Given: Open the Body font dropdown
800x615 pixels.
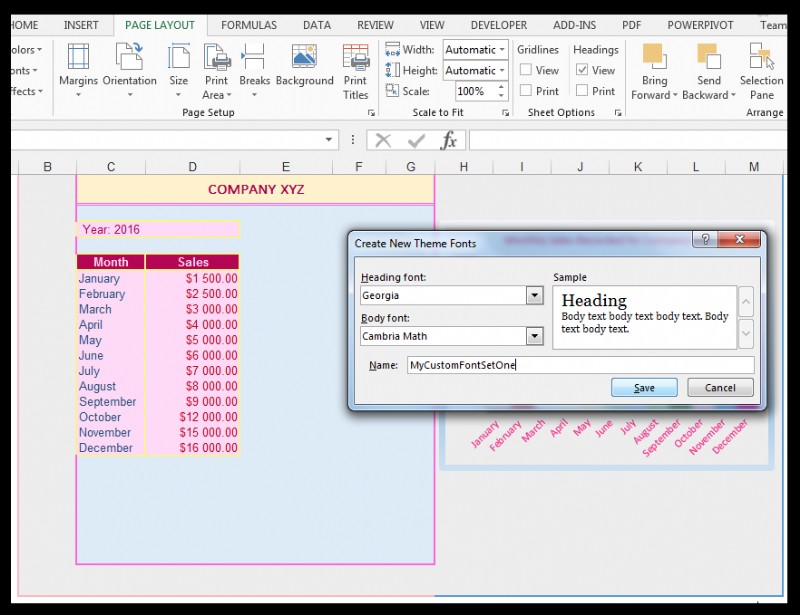Looking at the screenshot, I should point(533,335).
